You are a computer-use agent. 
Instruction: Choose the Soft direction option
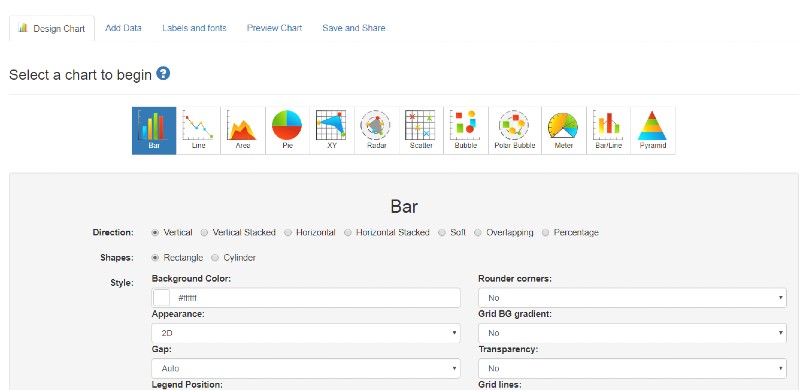click(442, 233)
